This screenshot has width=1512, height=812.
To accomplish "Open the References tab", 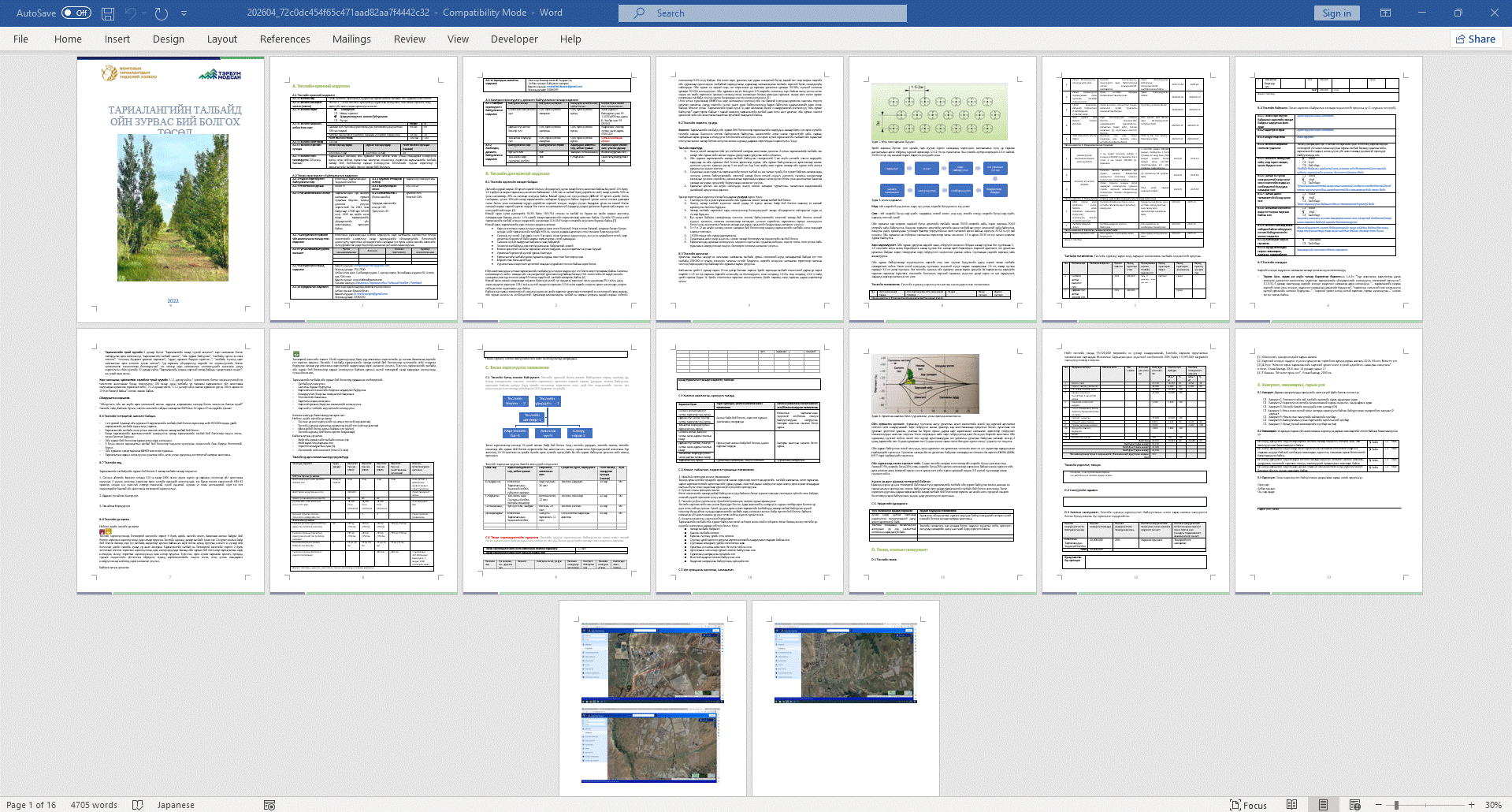I will tap(284, 39).
